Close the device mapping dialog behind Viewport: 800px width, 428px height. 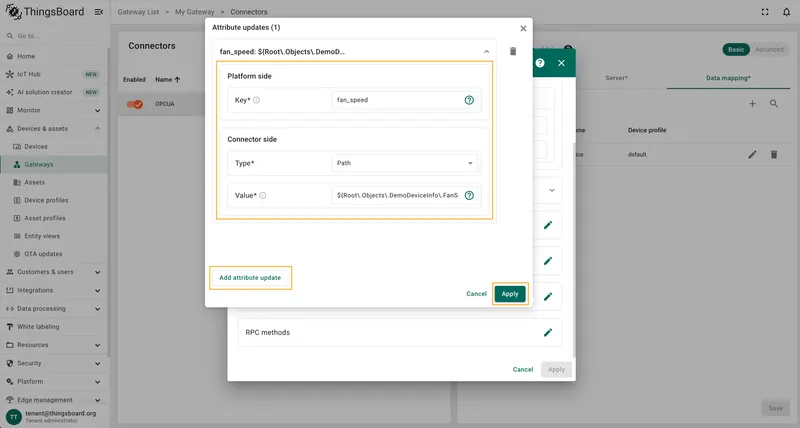561,63
